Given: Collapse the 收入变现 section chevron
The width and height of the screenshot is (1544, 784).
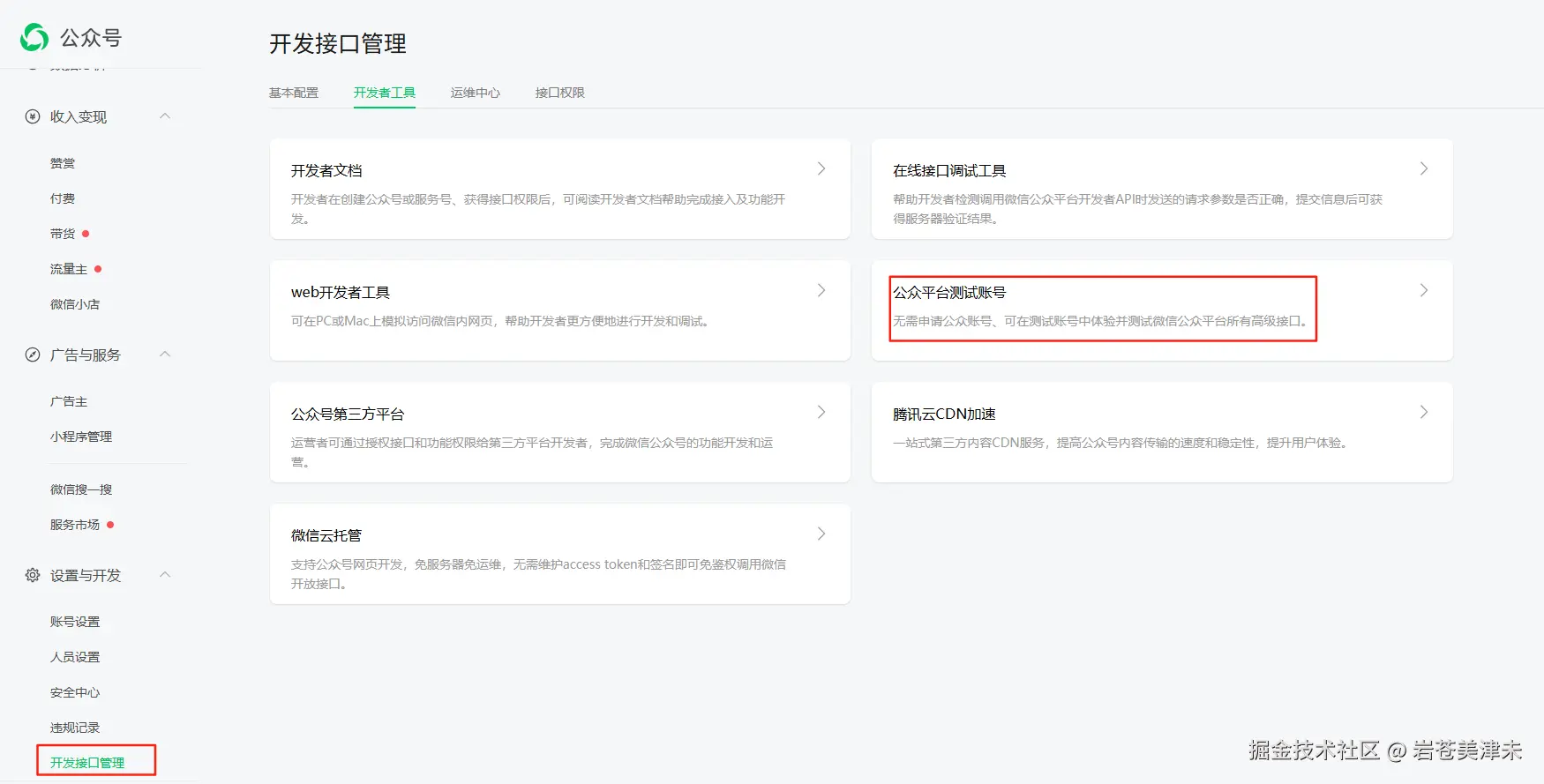Looking at the screenshot, I should click(x=165, y=116).
